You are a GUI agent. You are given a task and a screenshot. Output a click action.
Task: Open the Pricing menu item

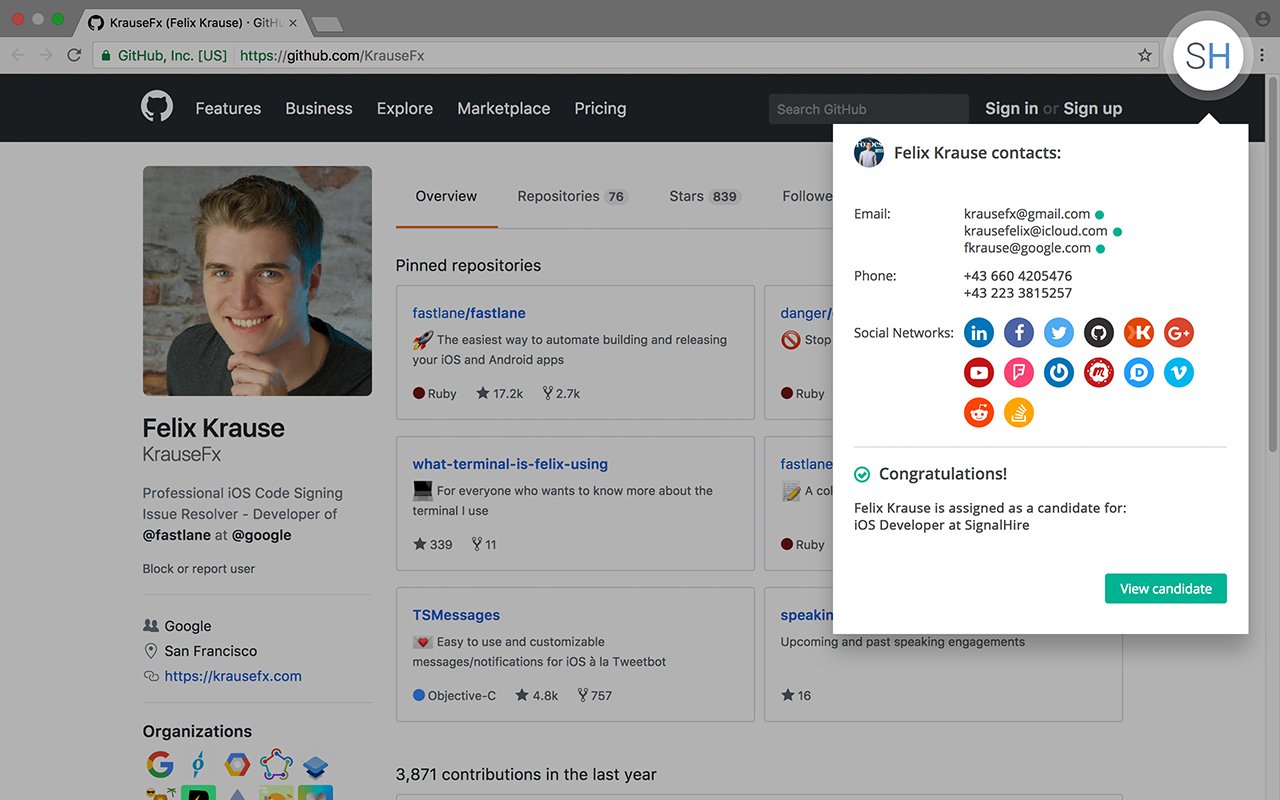[x=600, y=108]
